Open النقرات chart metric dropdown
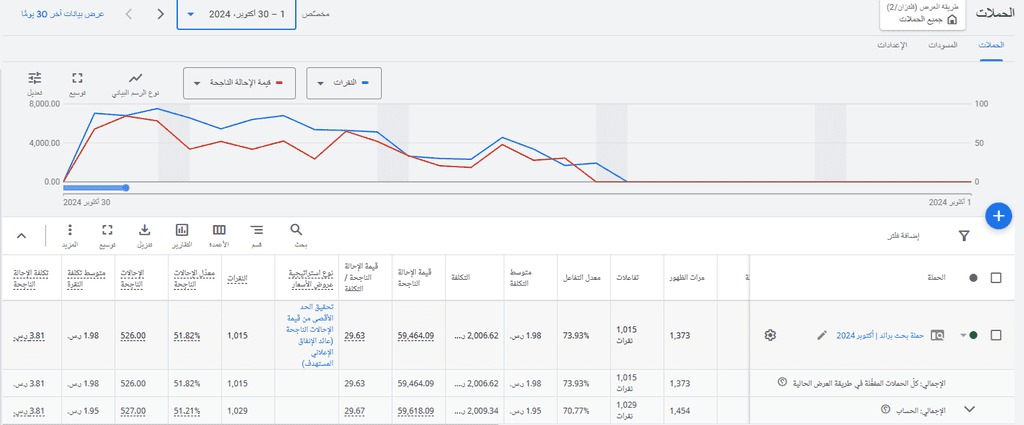The image size is (1024, 425). (344, 84)
